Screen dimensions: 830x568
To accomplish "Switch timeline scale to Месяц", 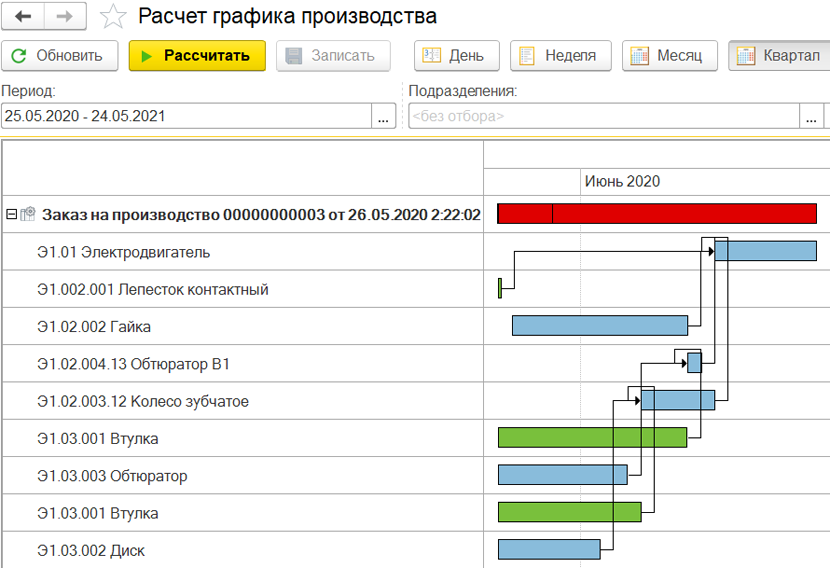I will point(669,56).
